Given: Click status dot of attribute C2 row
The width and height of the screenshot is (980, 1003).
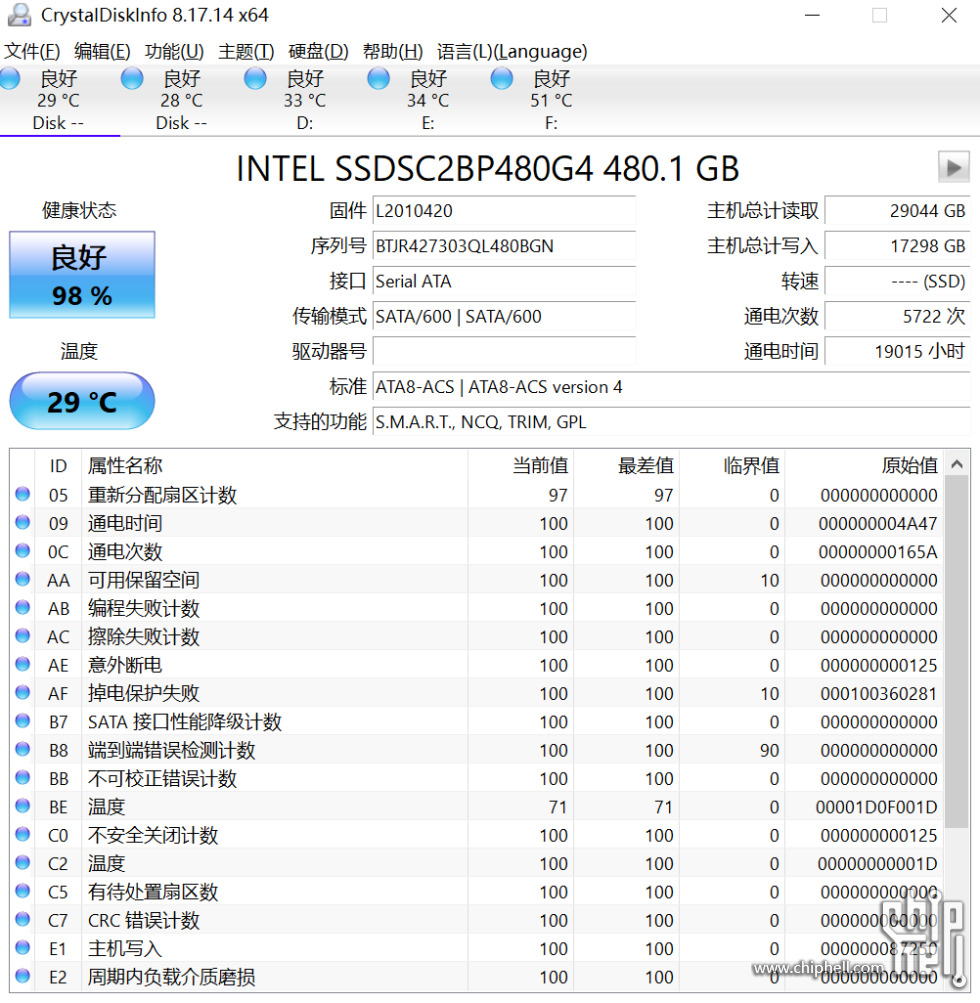Looking at the screenshot, I should pyautogui.click(x=22, y=862).
